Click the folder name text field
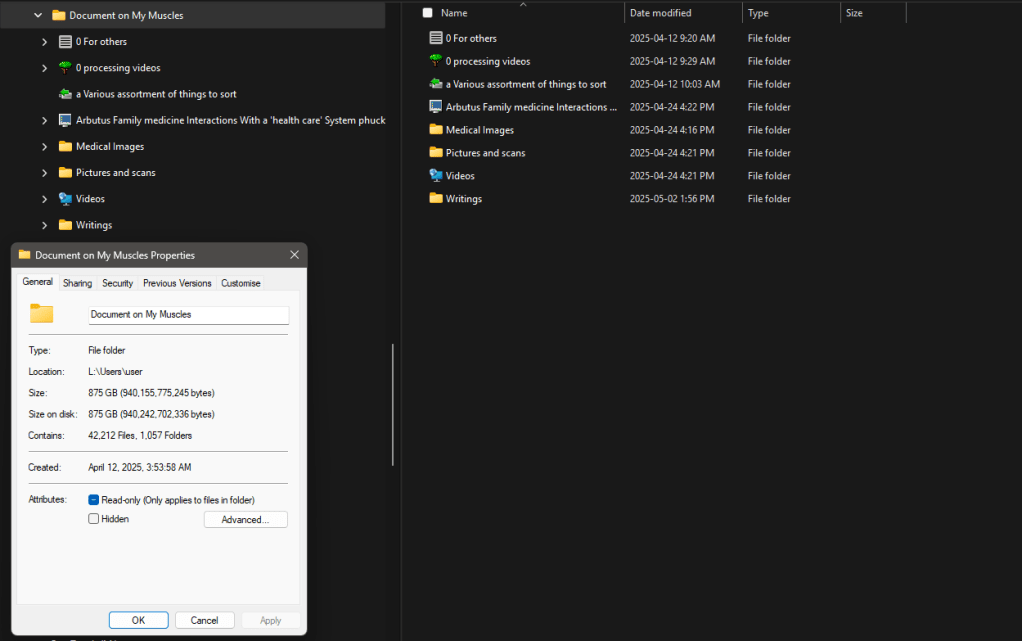Screen dimensions: 1022x641 point(188,314)
